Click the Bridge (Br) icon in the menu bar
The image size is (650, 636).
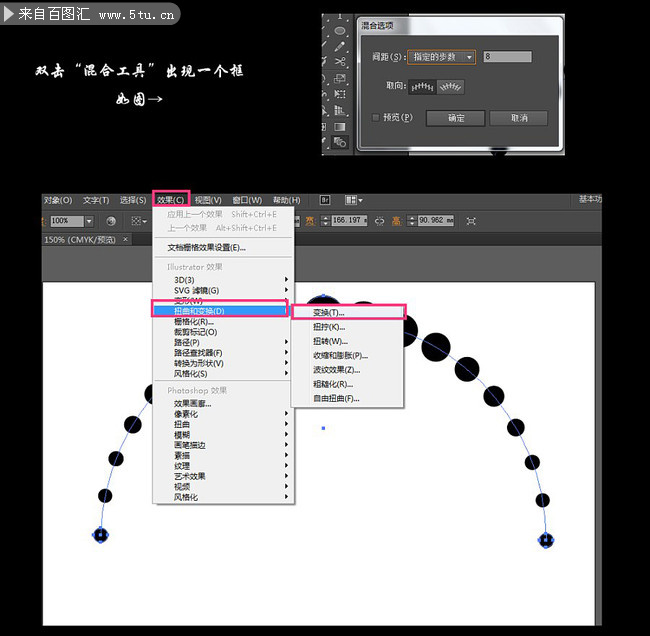pyautogui.click(x=325, y=200)
